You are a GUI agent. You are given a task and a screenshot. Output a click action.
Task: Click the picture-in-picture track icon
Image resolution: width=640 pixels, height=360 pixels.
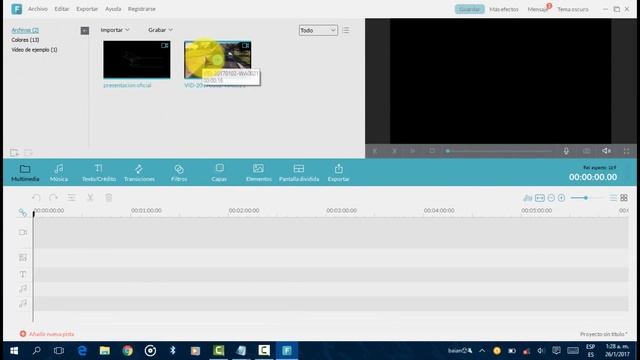tap(22, 258)
